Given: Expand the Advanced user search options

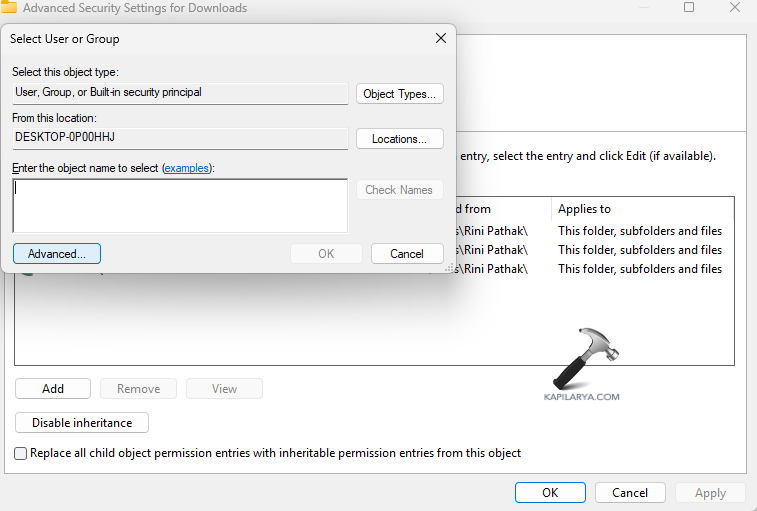Looking at the screenshot, I should point(57,254).
